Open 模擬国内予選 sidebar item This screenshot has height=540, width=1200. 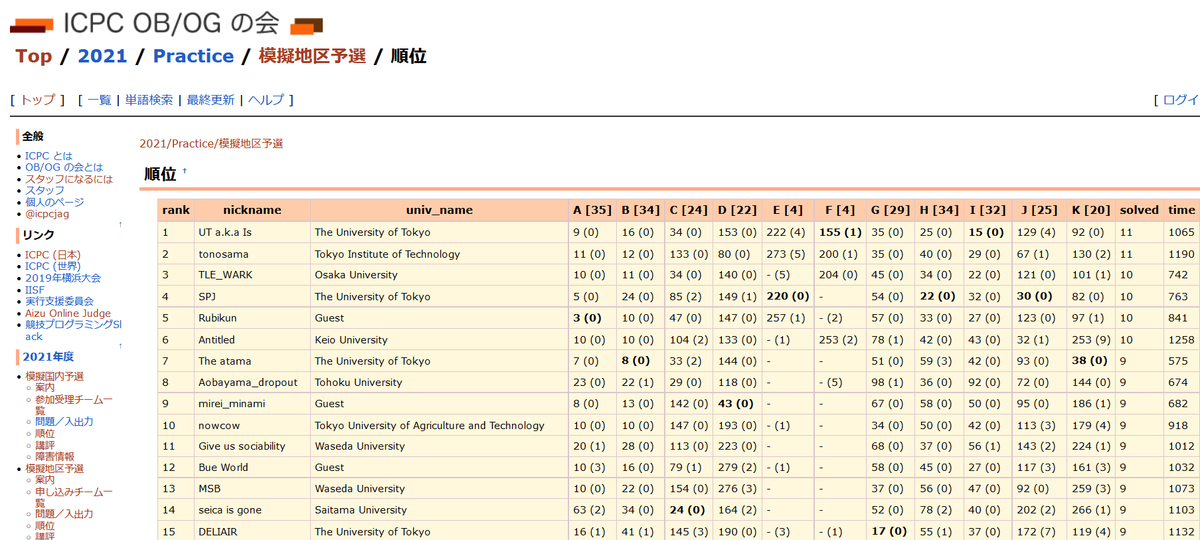54,377
